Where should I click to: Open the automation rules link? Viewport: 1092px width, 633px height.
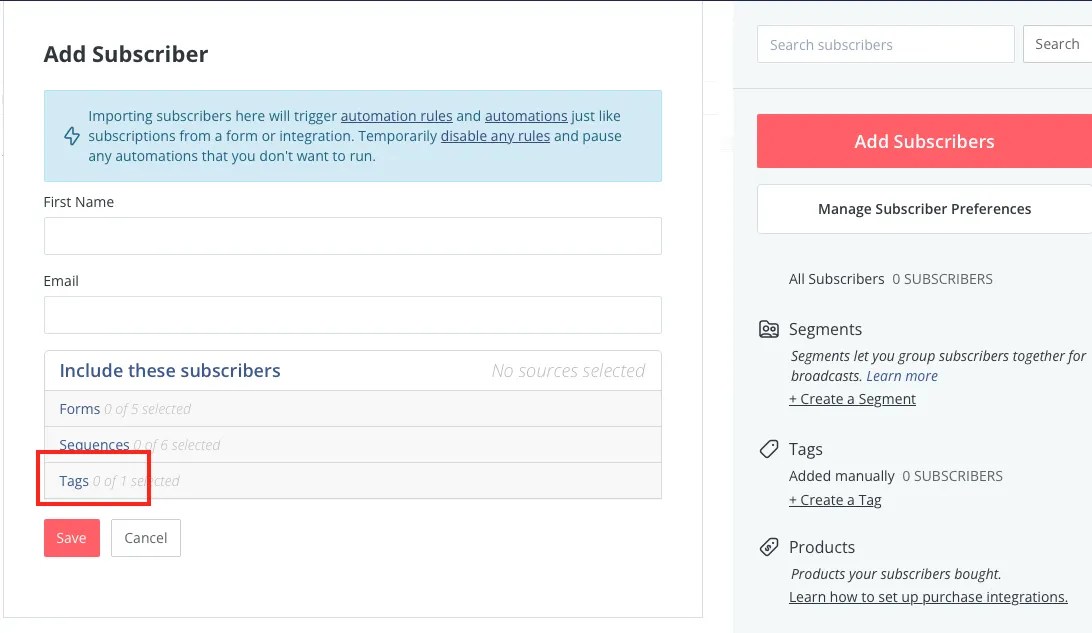pos(397,115)
